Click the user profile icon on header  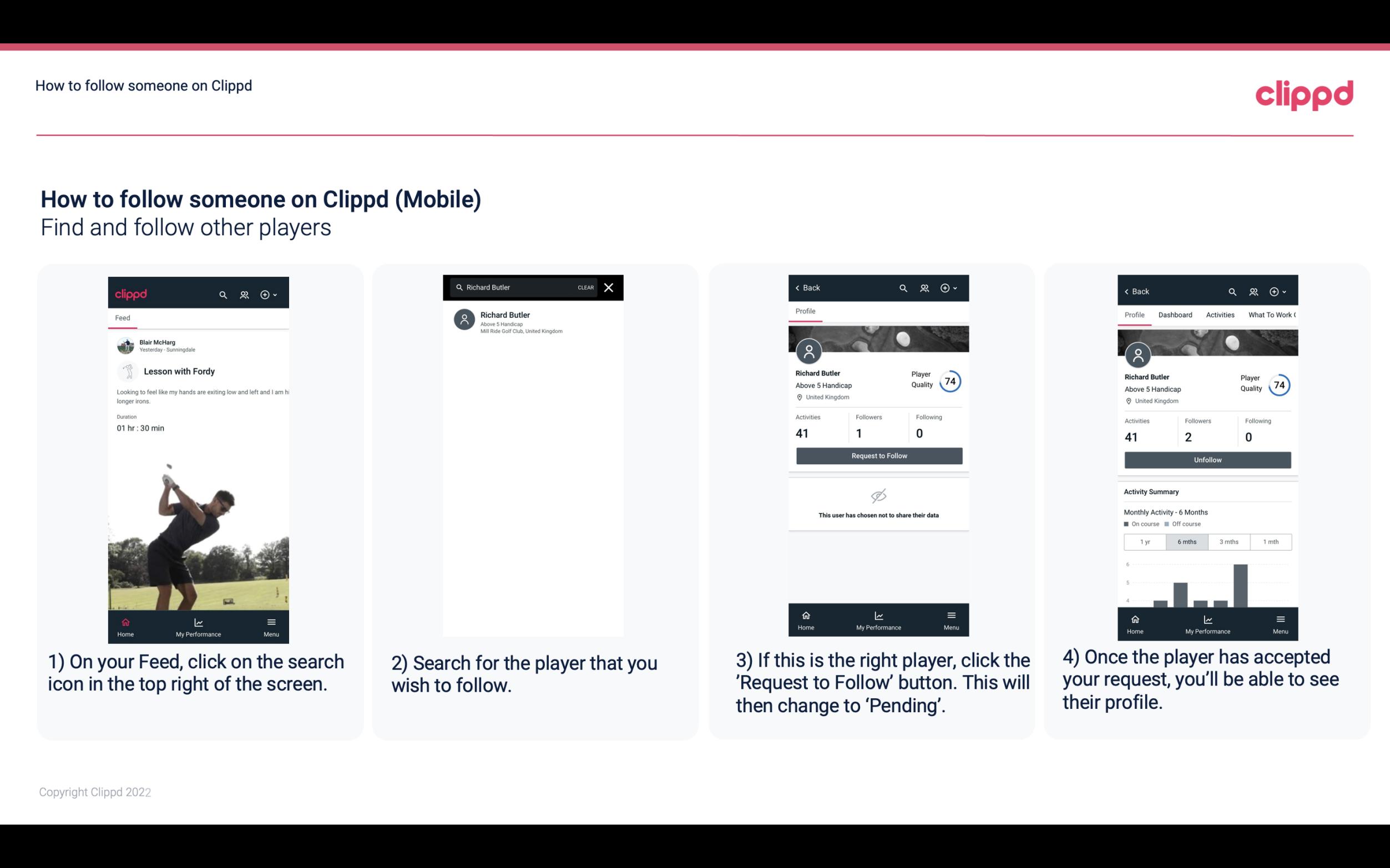[243, 294]
